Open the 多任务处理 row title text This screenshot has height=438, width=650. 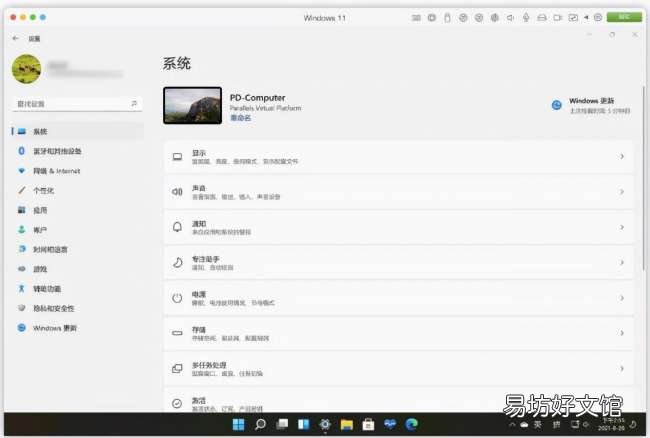(209, 365)
